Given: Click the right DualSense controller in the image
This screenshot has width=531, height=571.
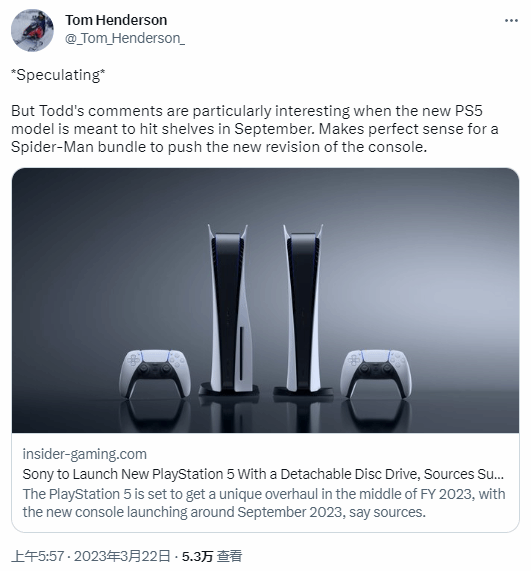Looking at the screenshot, I should (376, 374).
